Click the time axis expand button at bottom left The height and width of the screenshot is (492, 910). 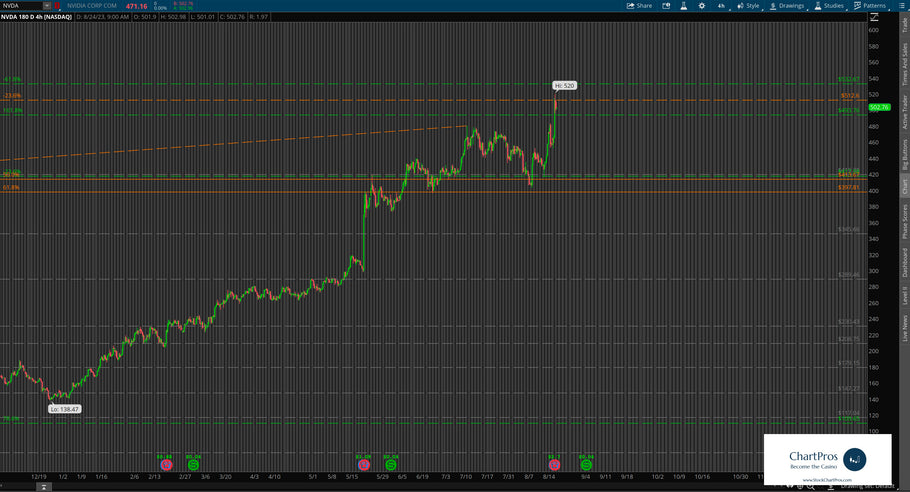[44, 487]
